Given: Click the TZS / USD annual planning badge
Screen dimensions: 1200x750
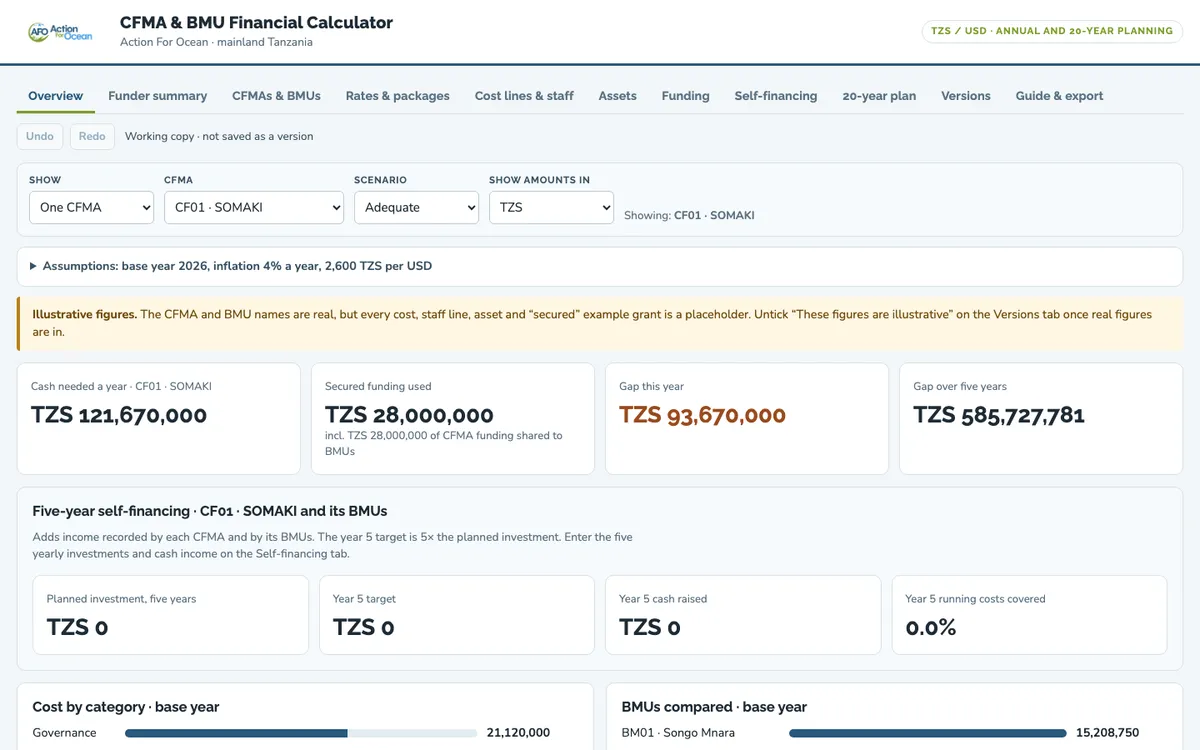Looking at the screenshot, I should point(1052,31).
